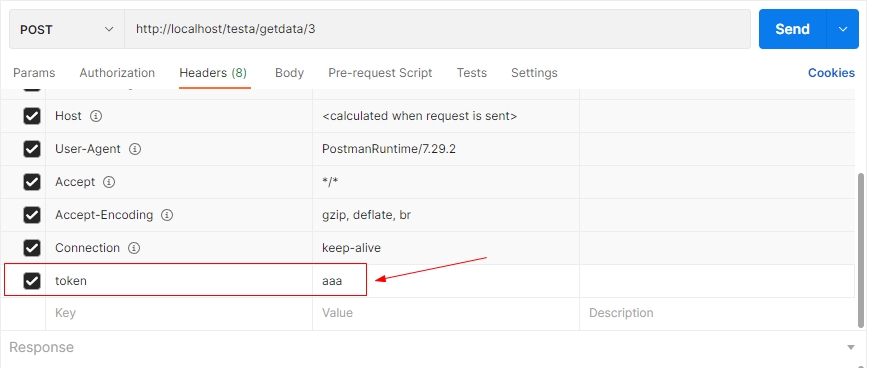Click the request URL input field

pos(437,29)
